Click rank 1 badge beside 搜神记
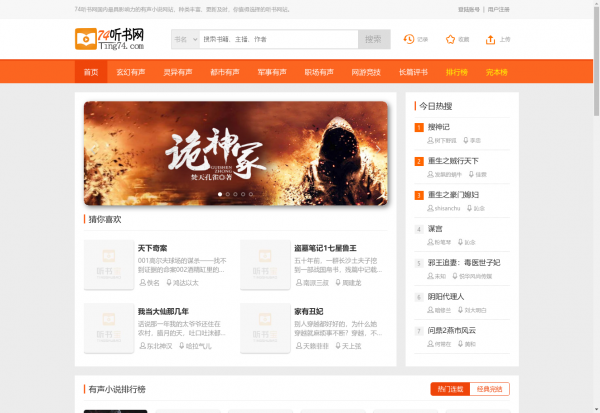The height and width of the screenshot is (413, 600). tap(419, 127)
